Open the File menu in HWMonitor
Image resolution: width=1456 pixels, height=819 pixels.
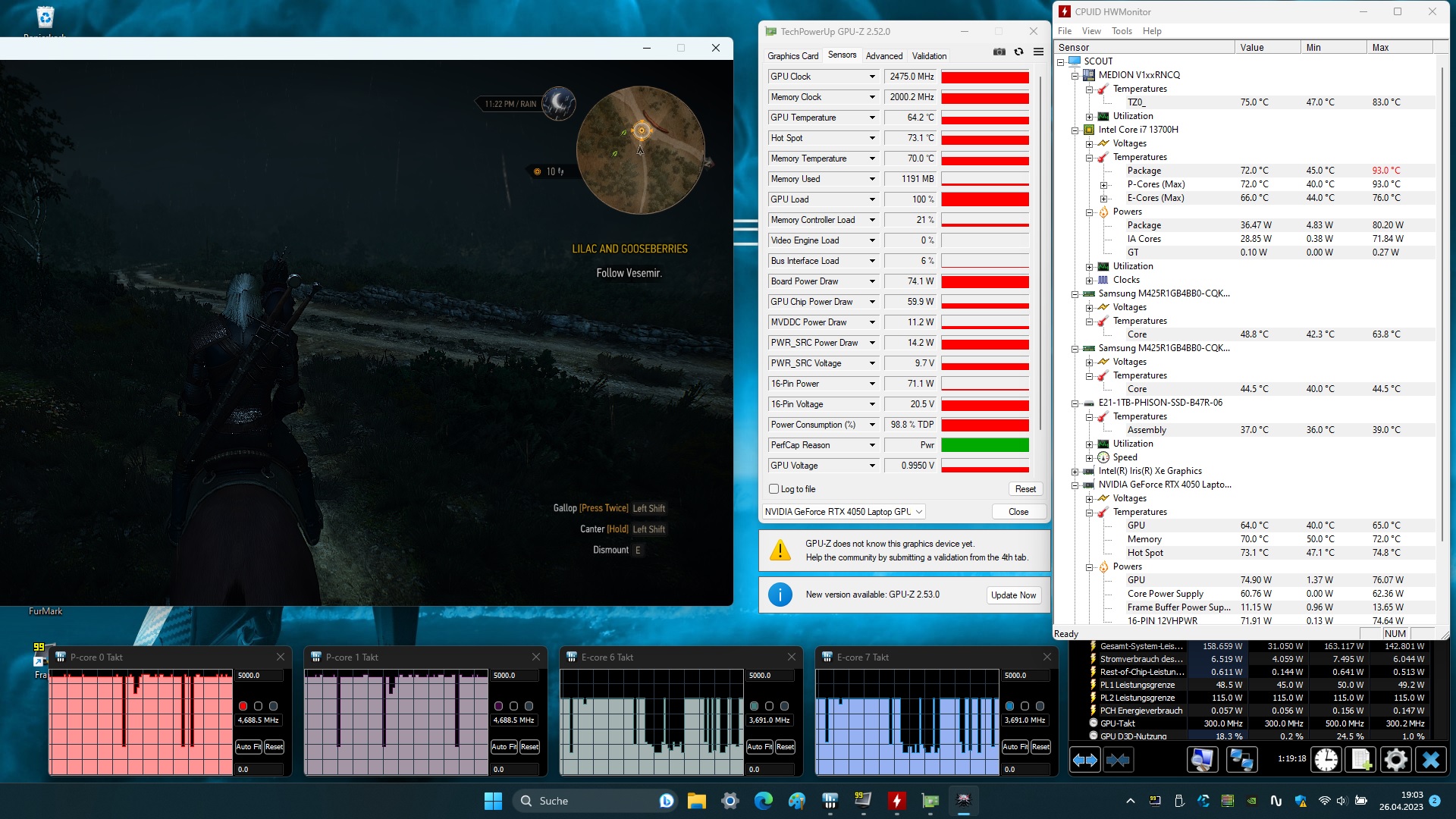tap(1065, 31)
